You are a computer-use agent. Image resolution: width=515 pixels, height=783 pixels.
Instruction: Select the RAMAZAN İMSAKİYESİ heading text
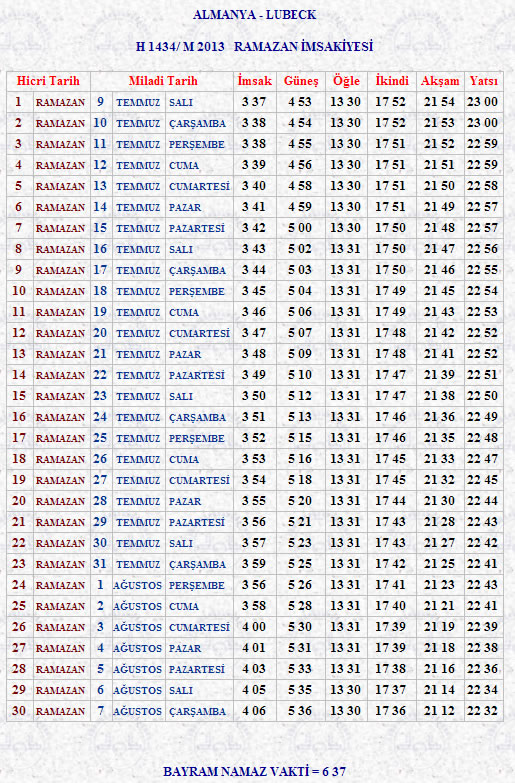303,46
